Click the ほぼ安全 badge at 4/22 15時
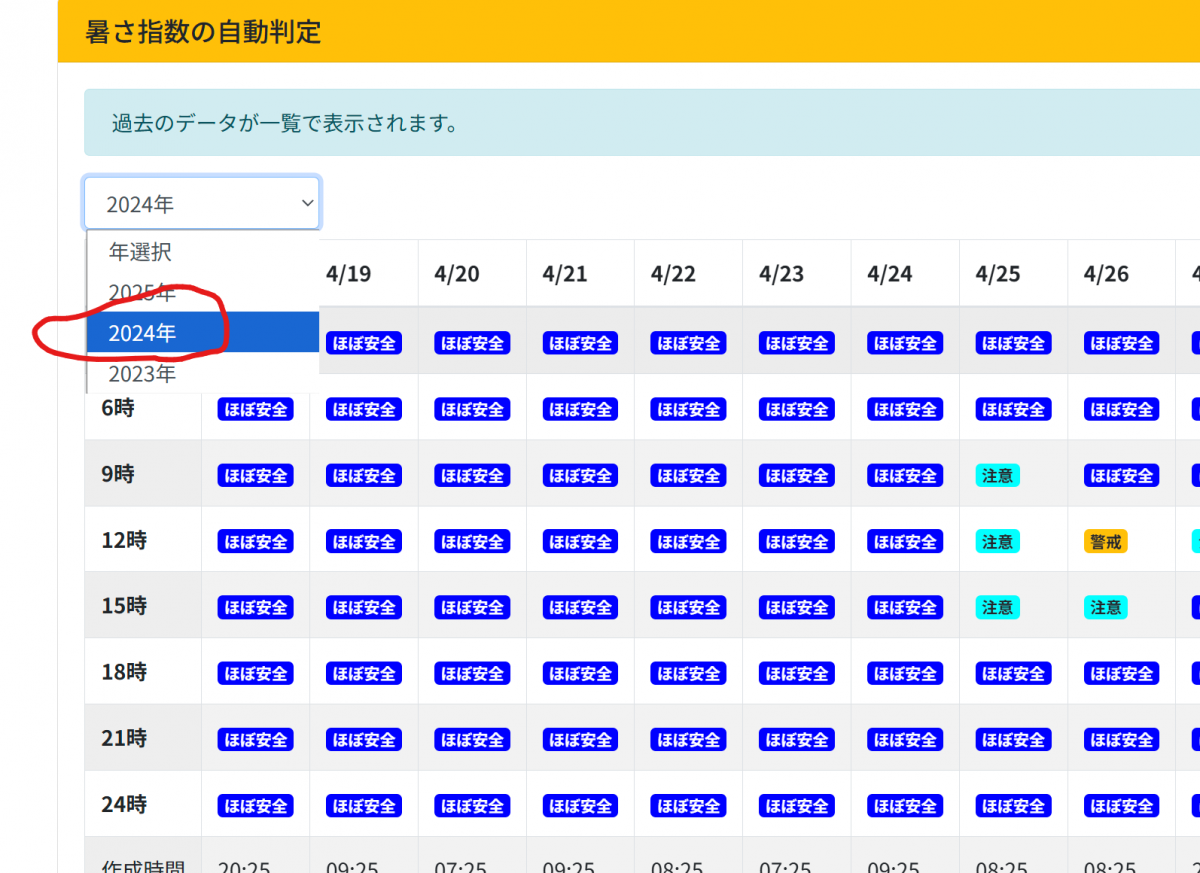This screenshot has height=873, width=1200. pyautogui.click(x=688, y=607)
